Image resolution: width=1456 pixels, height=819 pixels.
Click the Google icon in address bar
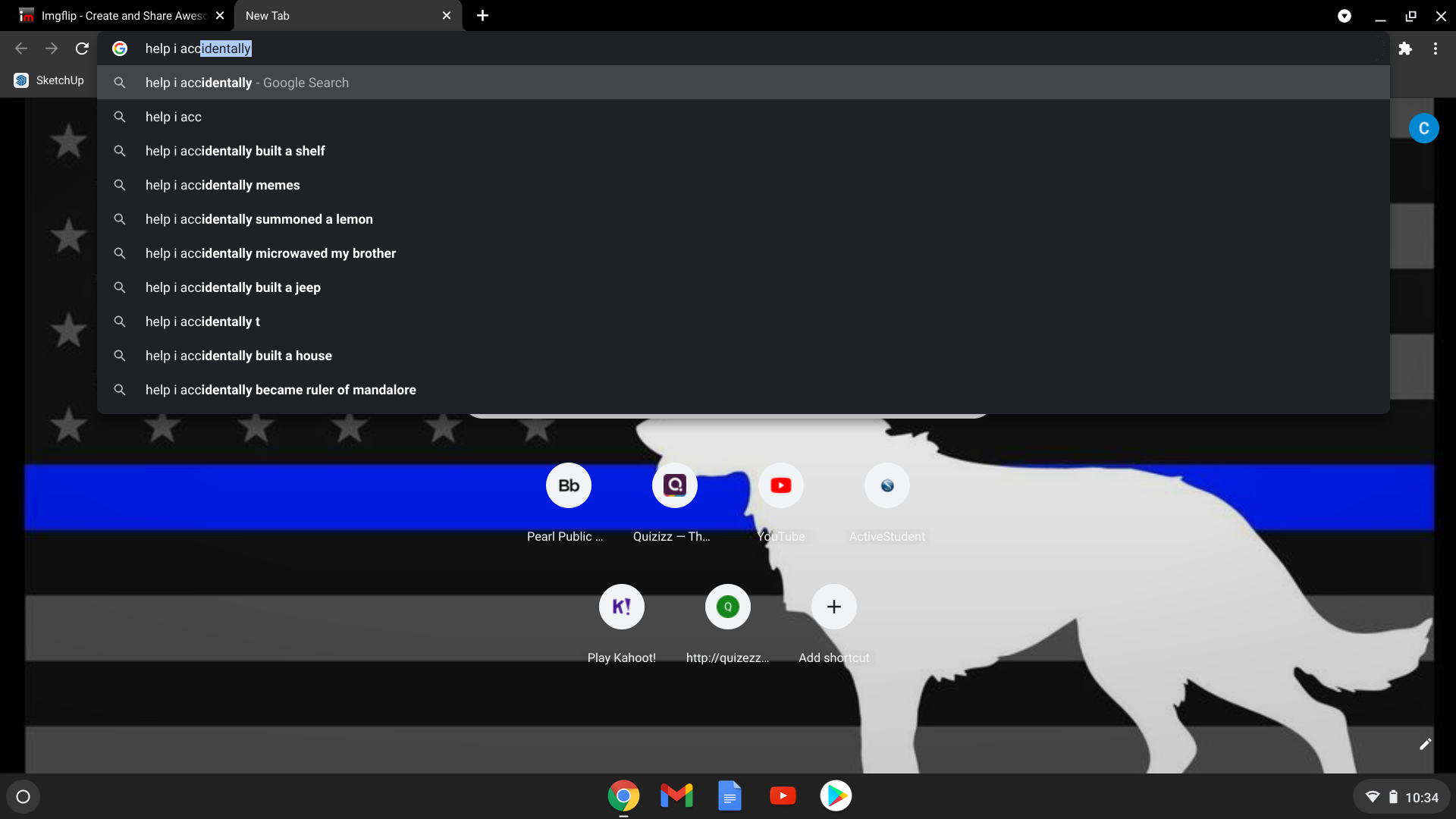click(x=120, y=49)
